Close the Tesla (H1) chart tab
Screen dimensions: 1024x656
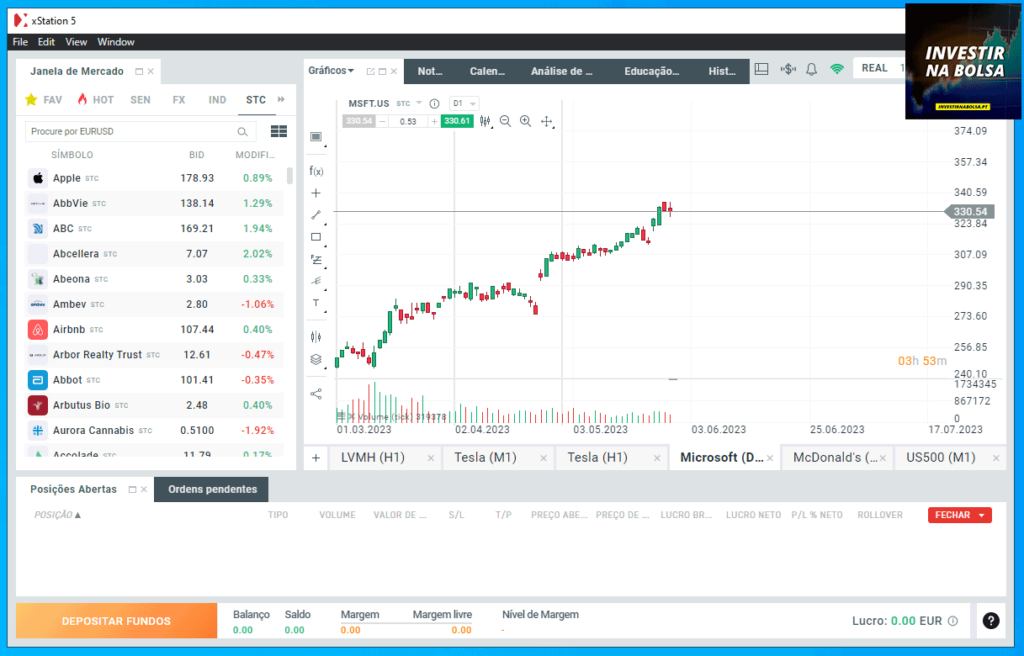pyautogui.click(x=656, y=459)
